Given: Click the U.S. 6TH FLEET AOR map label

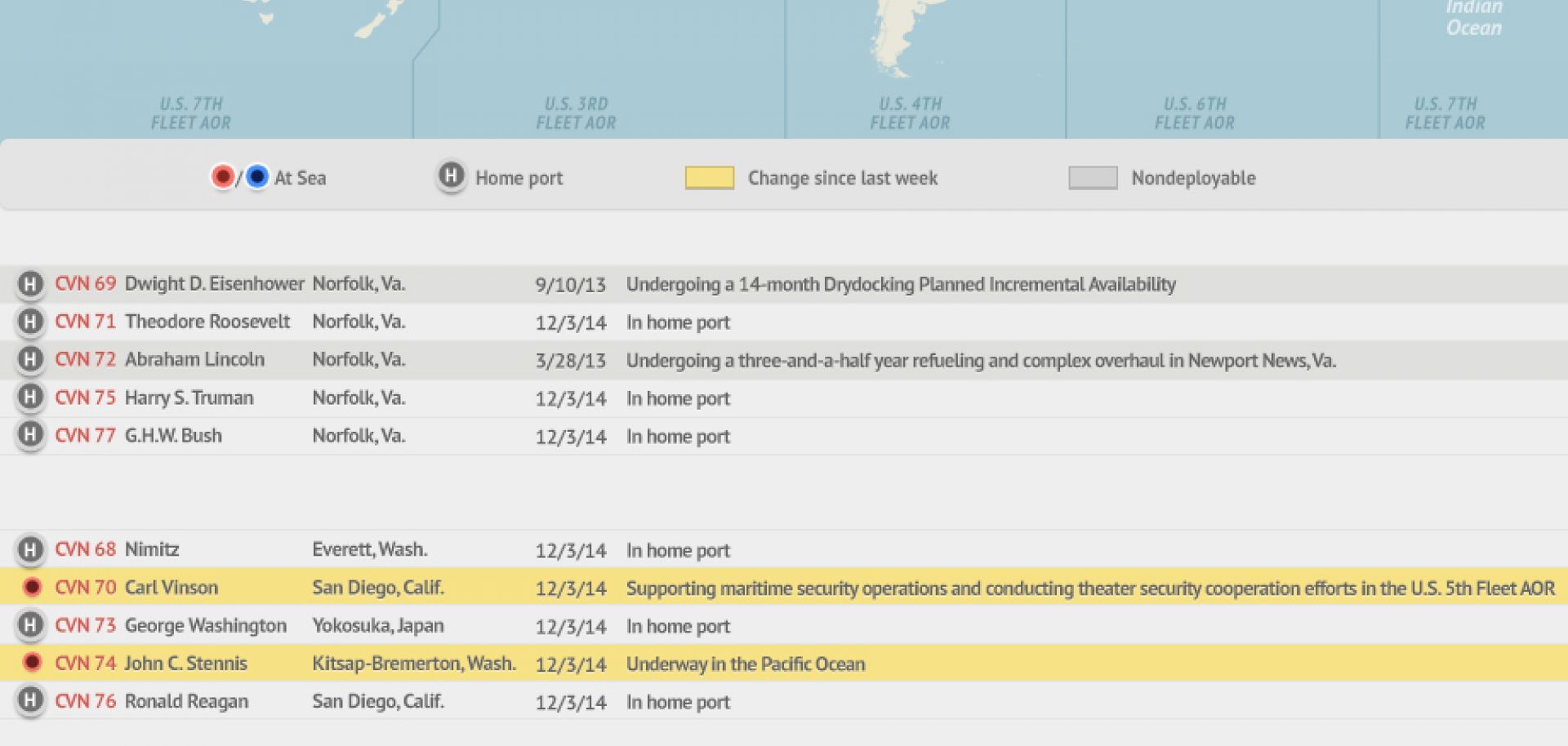Looking at the screenshot, I should click(1194, 113).
